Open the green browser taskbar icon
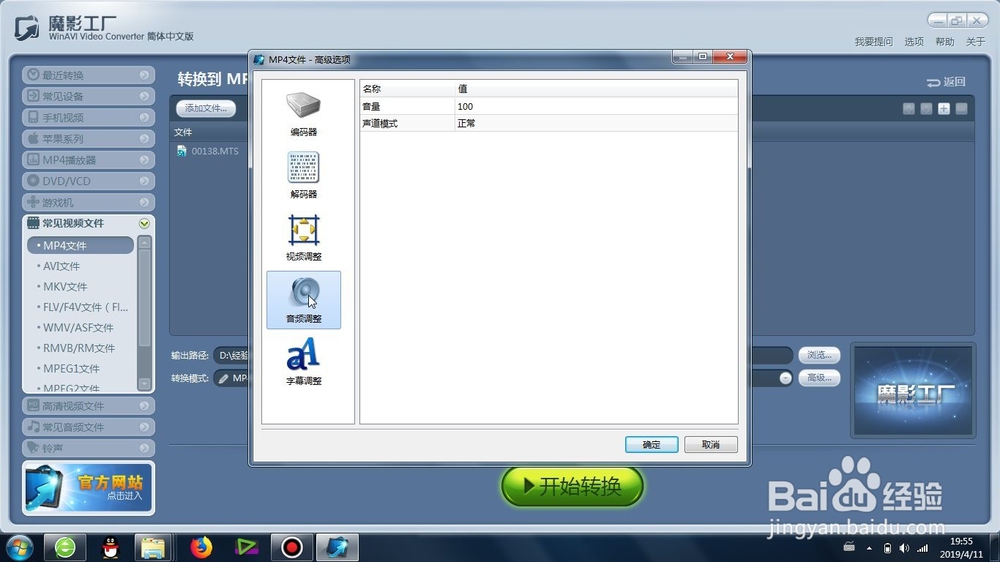 point(65,547)
